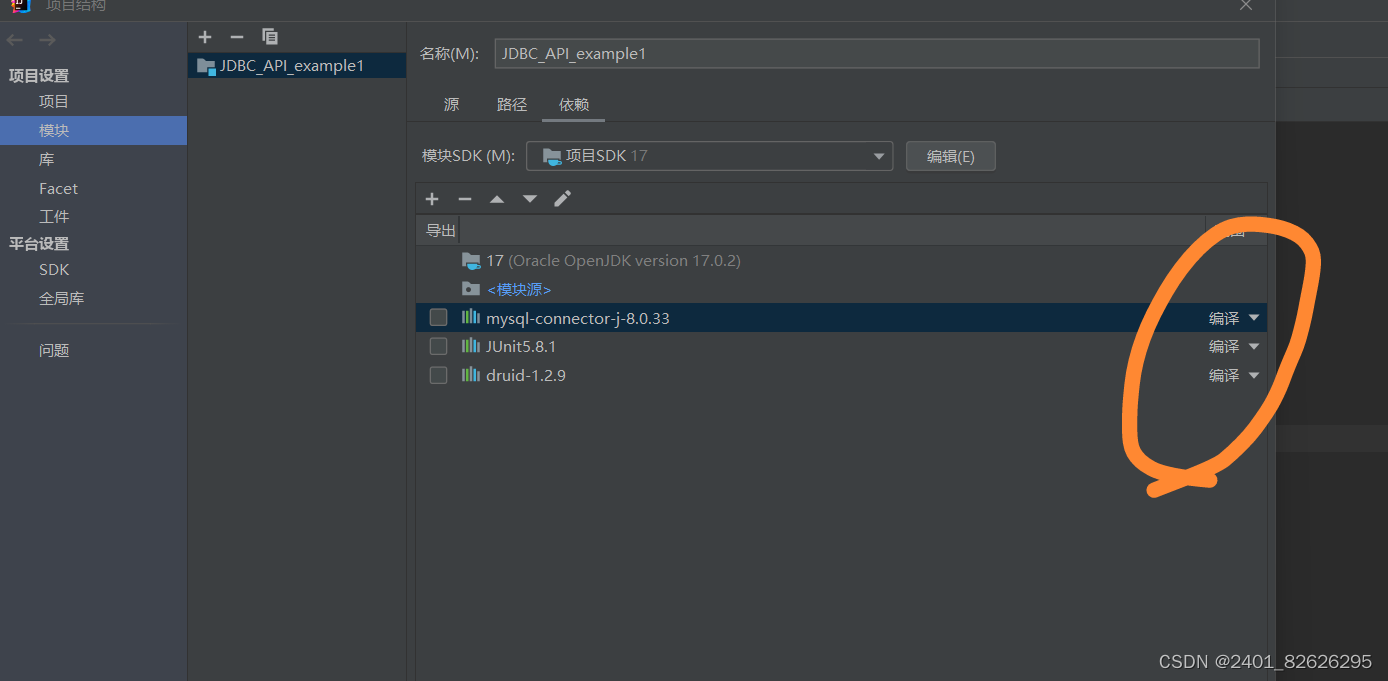Check the export box for druid-1.2.9
The width and height of the screenshot is (1388, 681).
(437, 375)
